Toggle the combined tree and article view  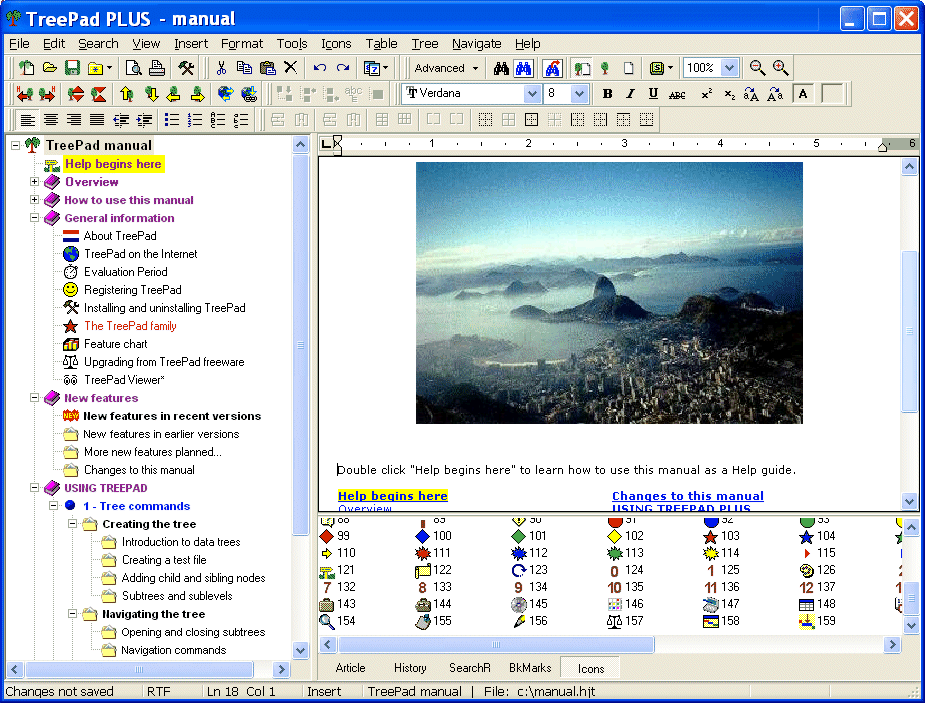coord(582,68)
